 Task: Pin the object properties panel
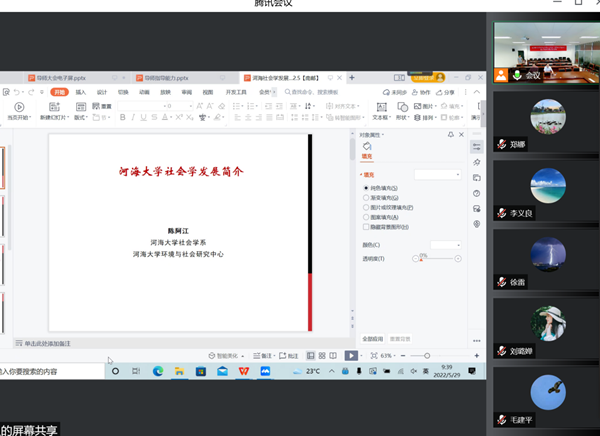(451, 134)
